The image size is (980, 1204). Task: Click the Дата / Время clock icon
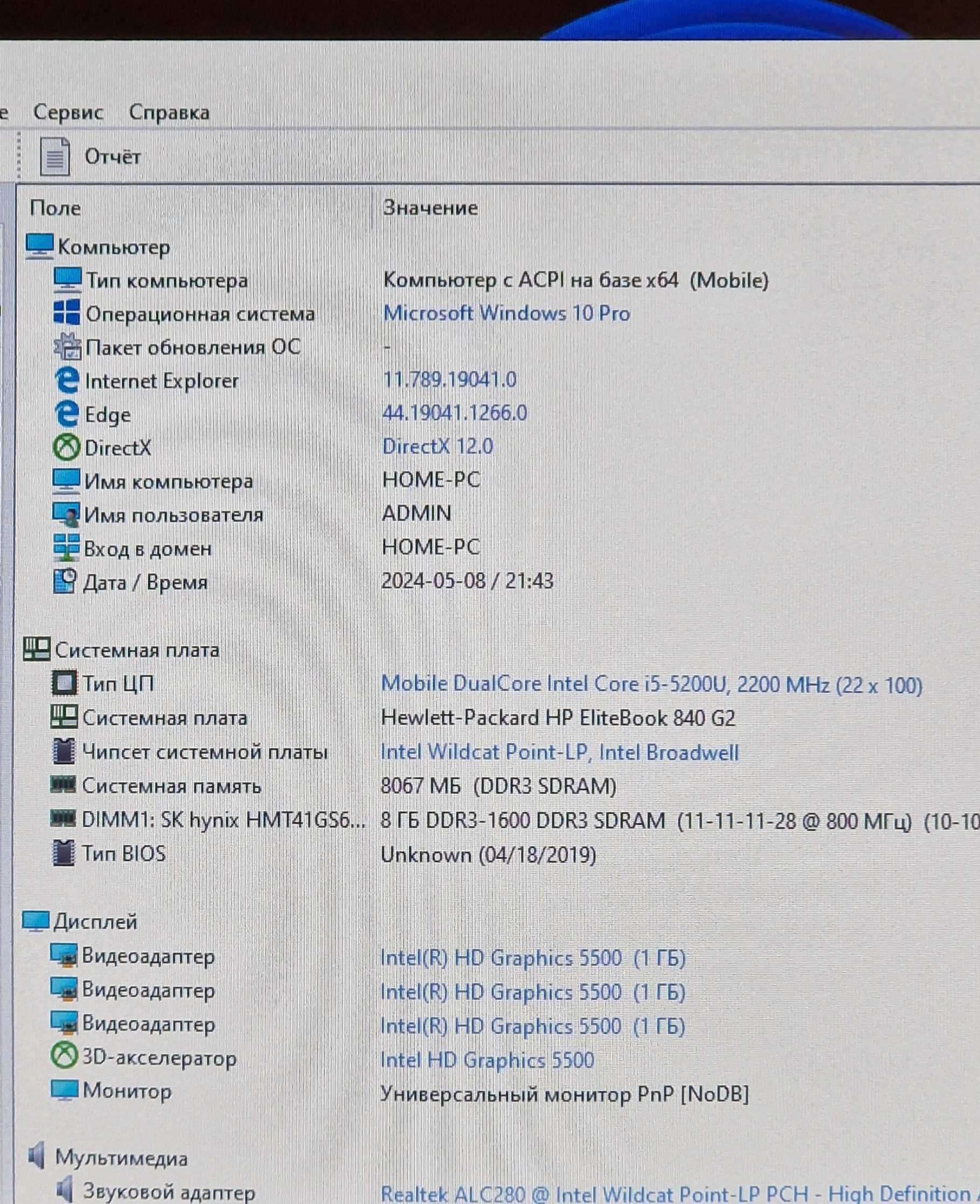coord(64,581)
